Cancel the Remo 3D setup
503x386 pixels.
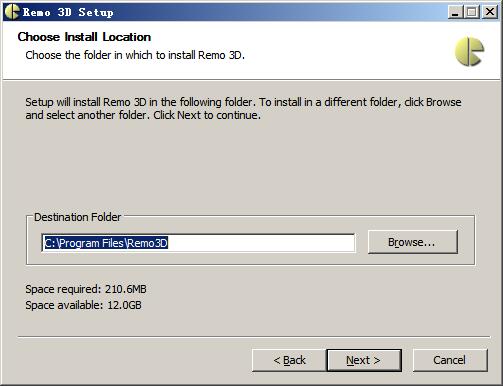tap(450, 360)
